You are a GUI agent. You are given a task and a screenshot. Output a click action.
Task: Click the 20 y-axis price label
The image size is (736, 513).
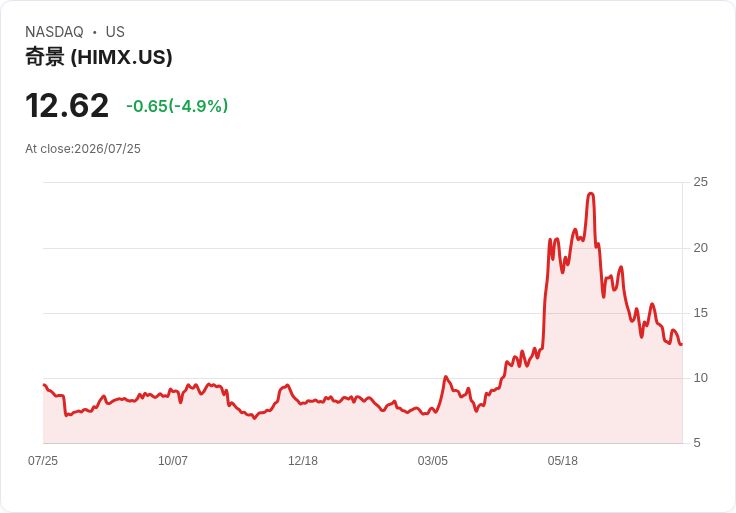700,248
